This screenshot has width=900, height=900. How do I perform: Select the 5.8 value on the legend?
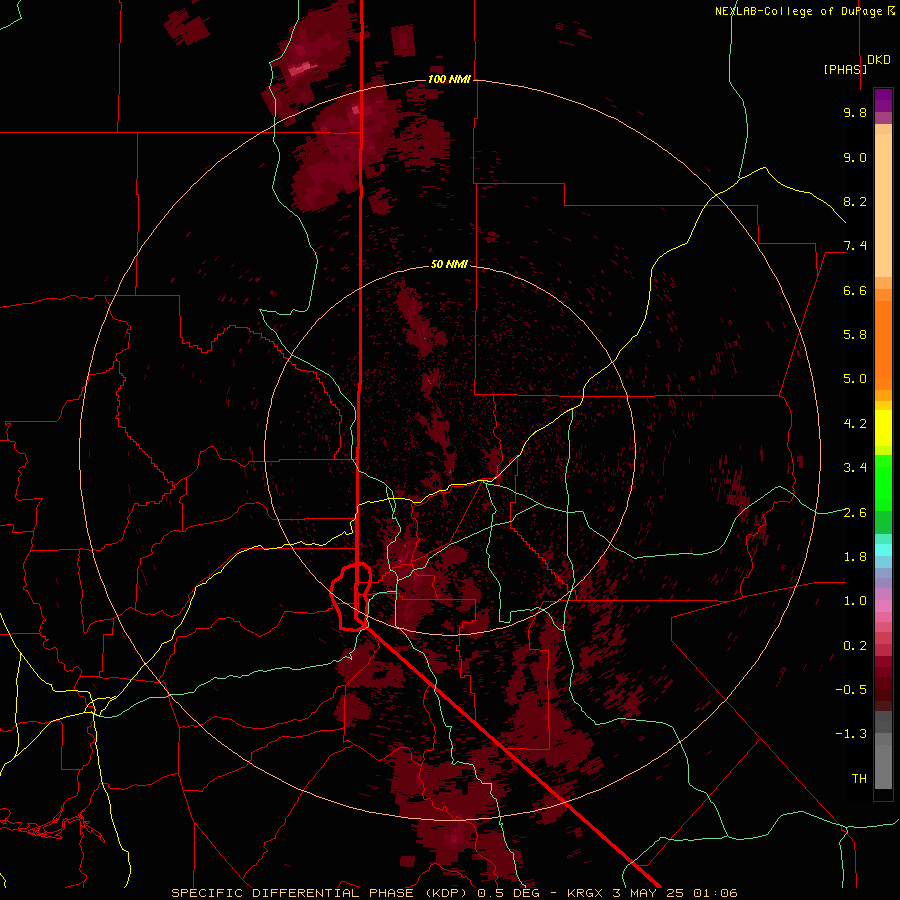pos(855,335)
